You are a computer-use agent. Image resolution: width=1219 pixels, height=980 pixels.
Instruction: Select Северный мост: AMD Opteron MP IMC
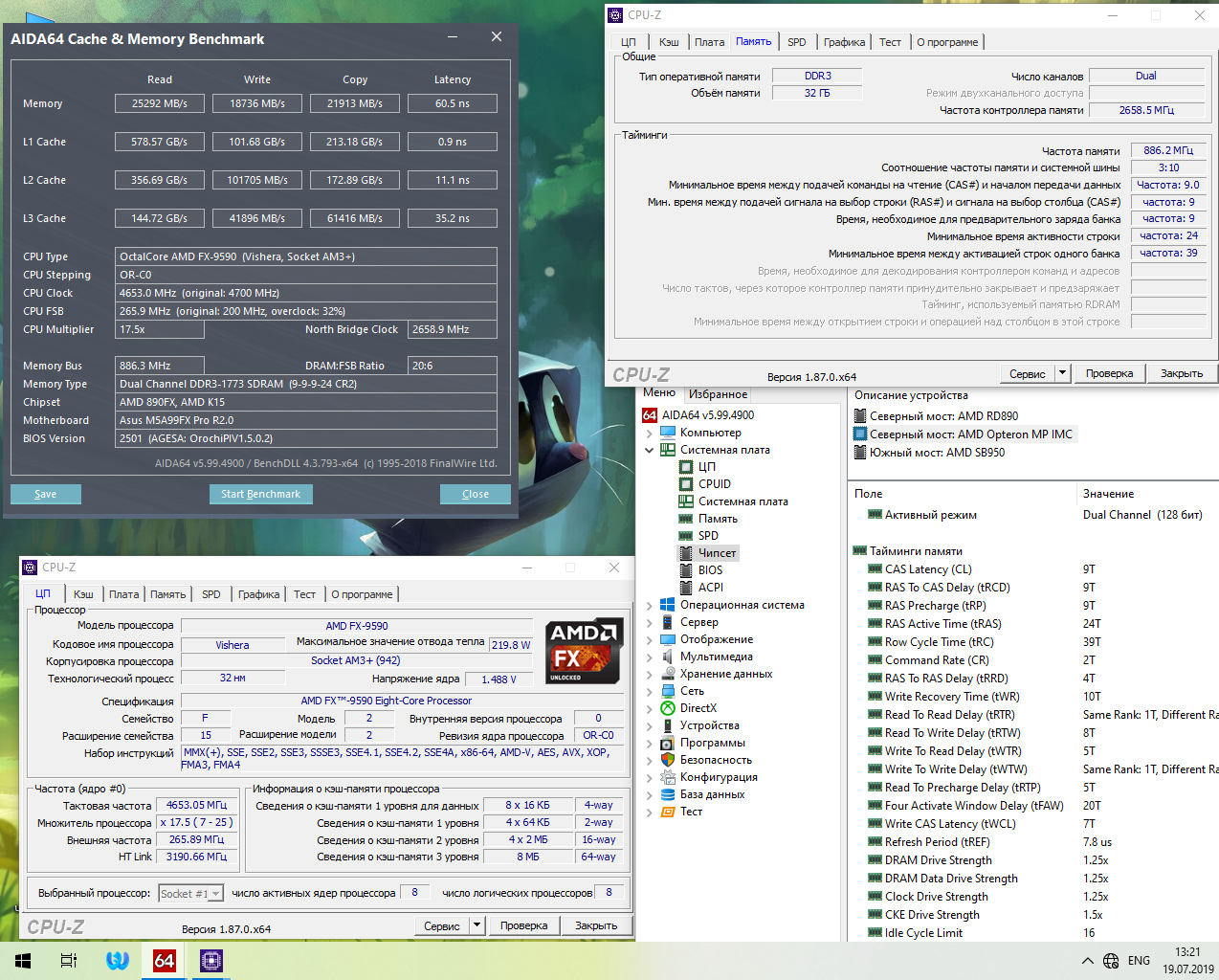click(x=970, y=434)
